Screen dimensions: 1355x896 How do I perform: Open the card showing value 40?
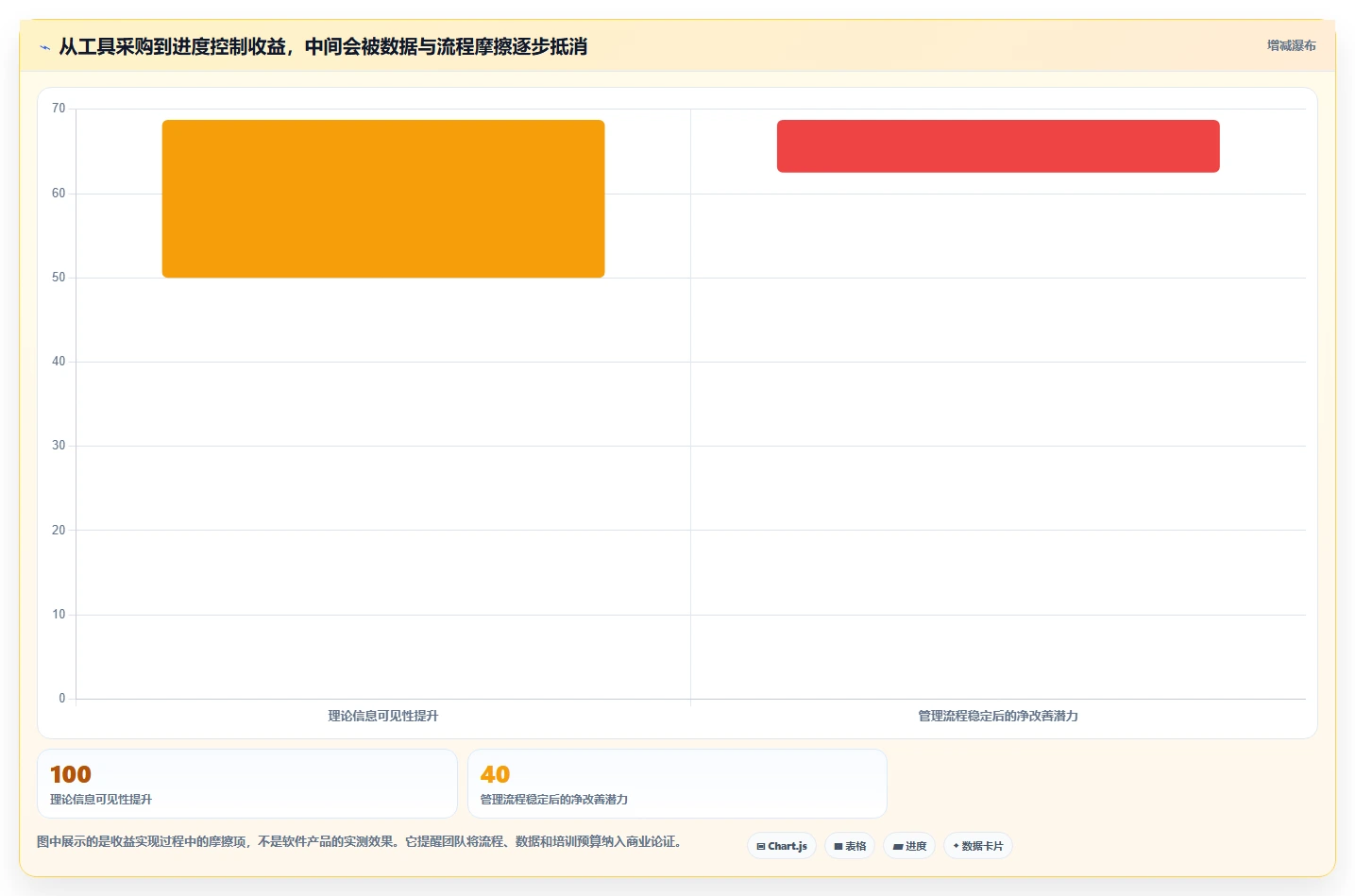click(x=677, y=784)
